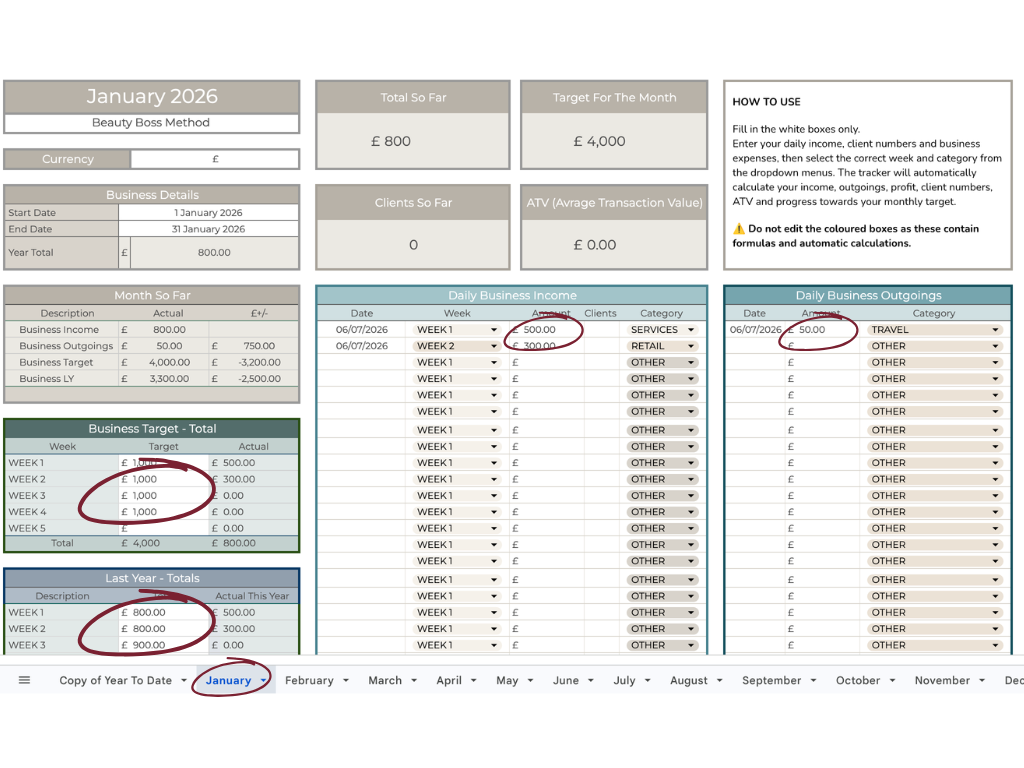Click the Clients So Far value 0
The width and height of the screenshot is (1024, 768).
tap(413, 245)
